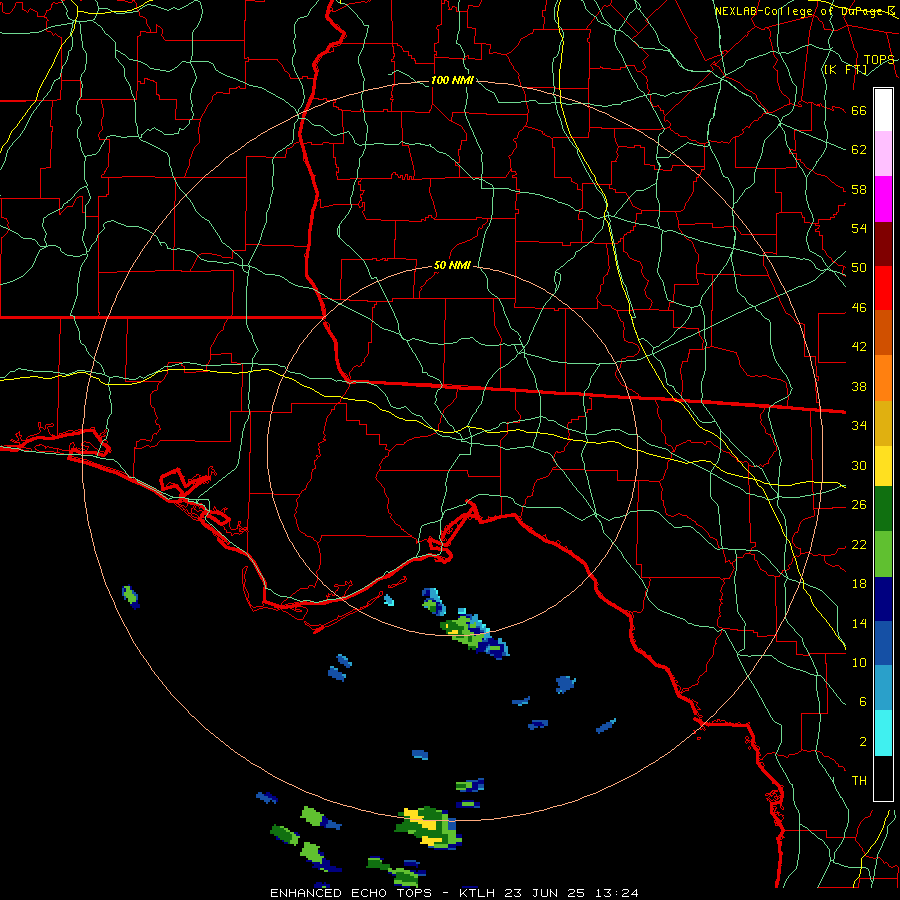Click the 46 legend scale value
900x900 pixels.
(x=859, y=307)
